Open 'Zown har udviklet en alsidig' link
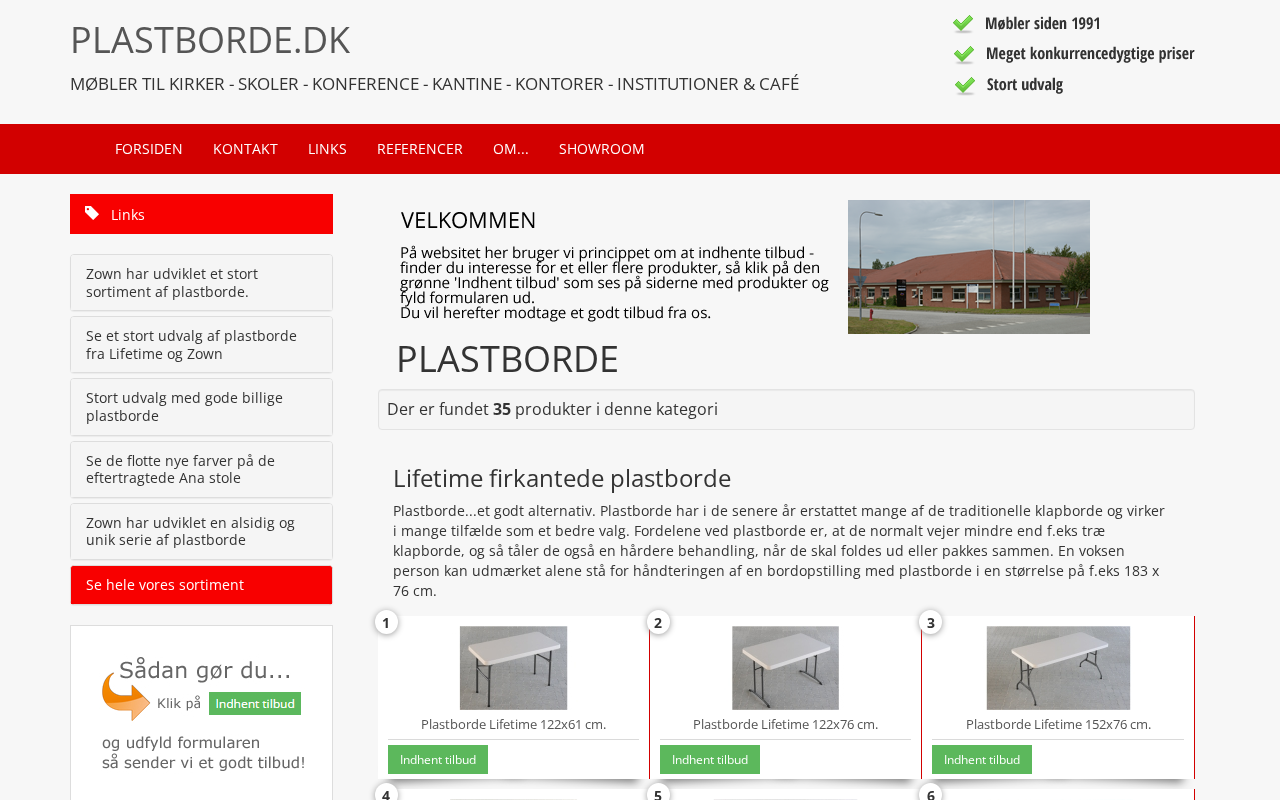Viewport: 1280px width, 800px height. point(201,532)
